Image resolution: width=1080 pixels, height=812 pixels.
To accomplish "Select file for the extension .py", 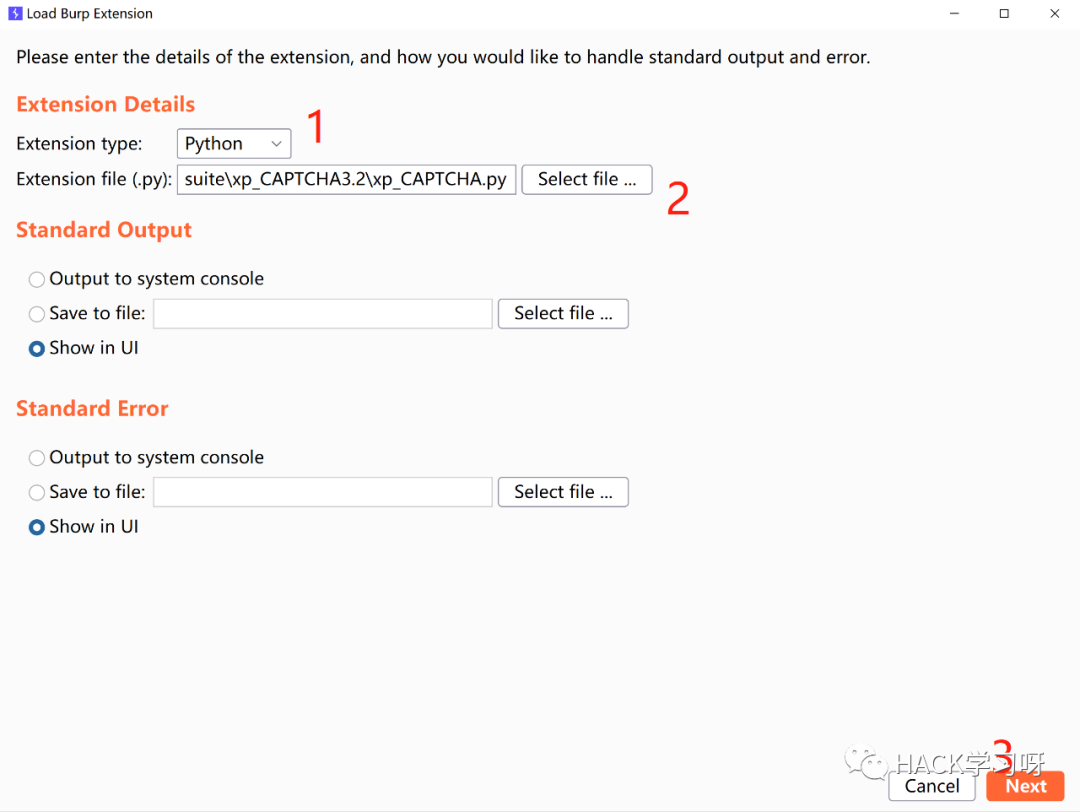I will tap(587, 179).
